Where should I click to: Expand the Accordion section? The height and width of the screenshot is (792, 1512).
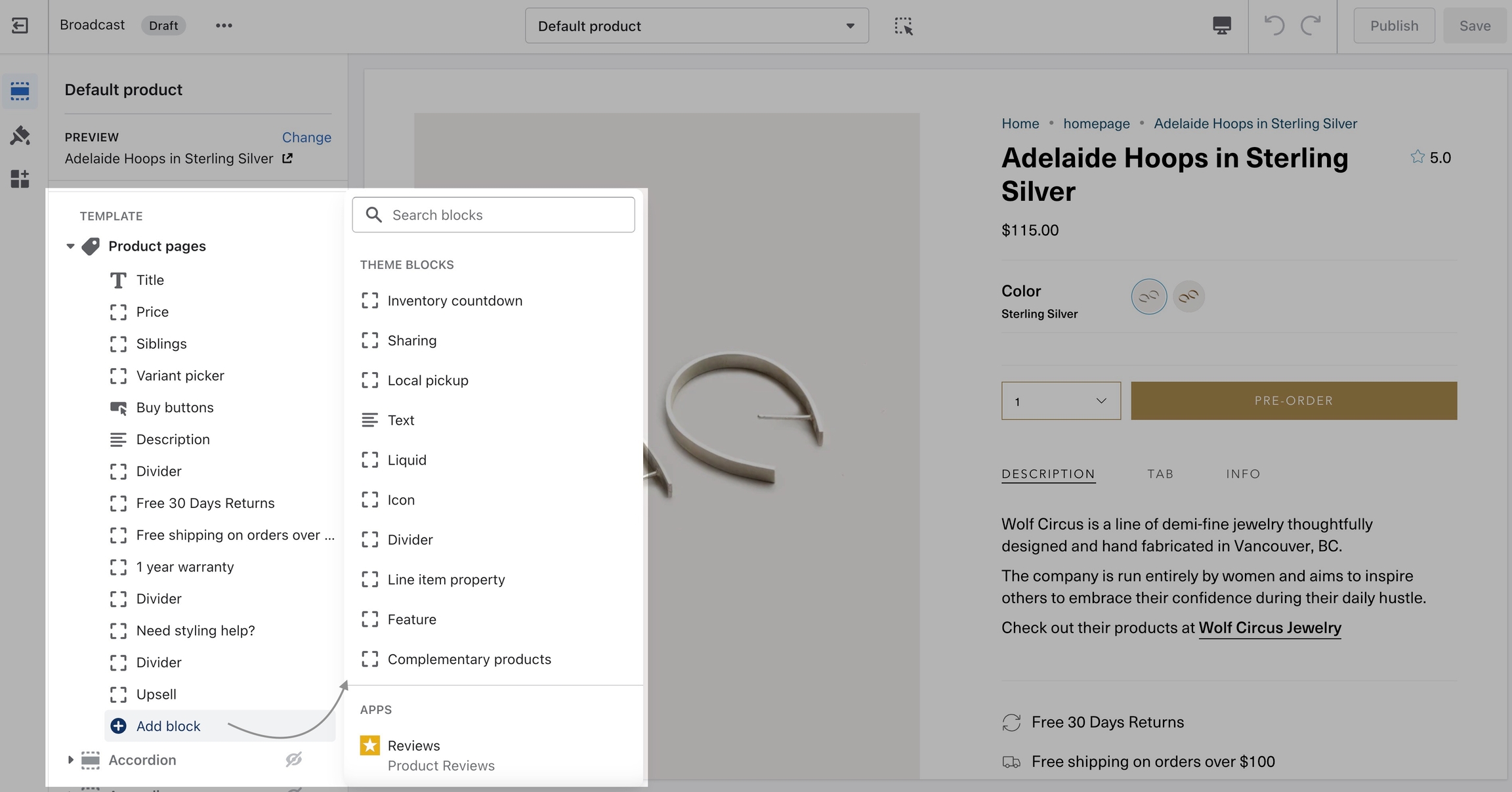pos(70,760)
